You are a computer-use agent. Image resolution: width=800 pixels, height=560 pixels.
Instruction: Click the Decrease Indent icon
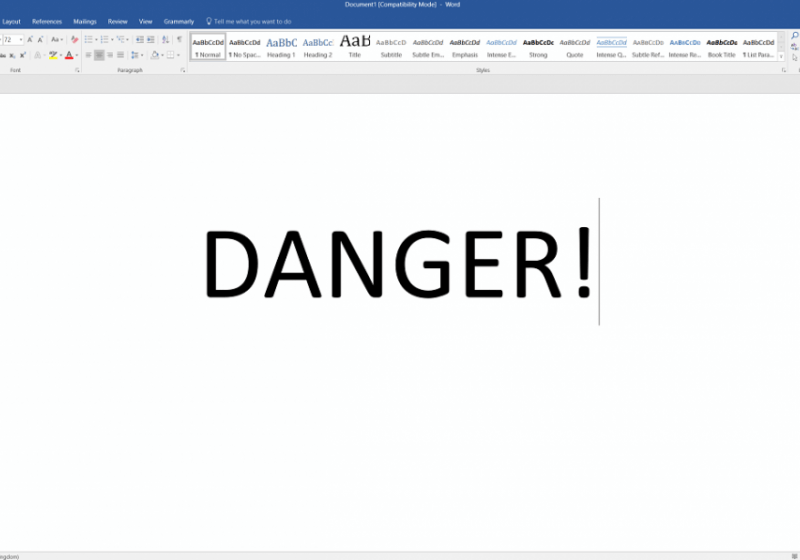[140, 39]
